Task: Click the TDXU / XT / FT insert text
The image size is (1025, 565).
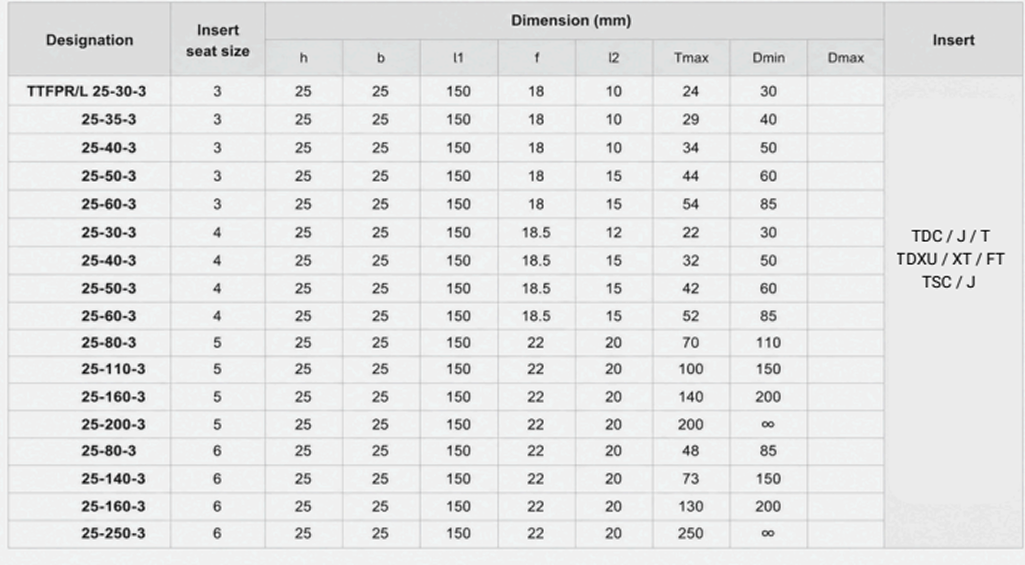Action: point(950,259)
